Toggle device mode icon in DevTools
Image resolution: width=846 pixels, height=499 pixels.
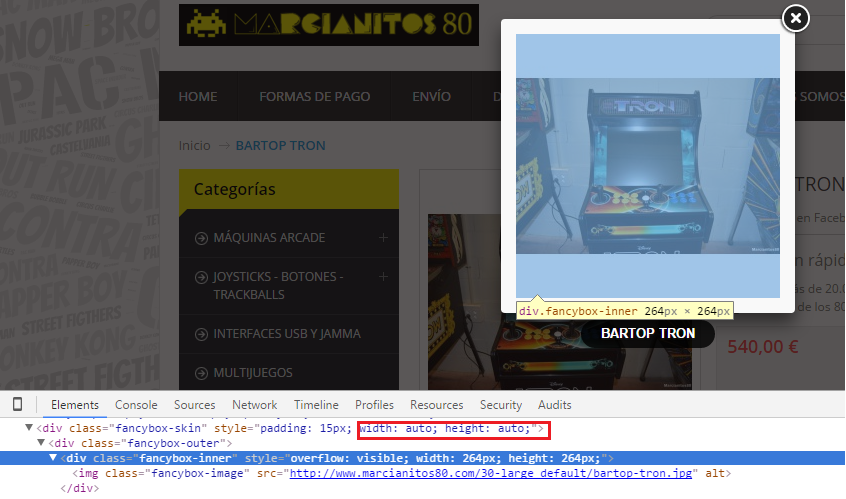[x=17, y=404]
